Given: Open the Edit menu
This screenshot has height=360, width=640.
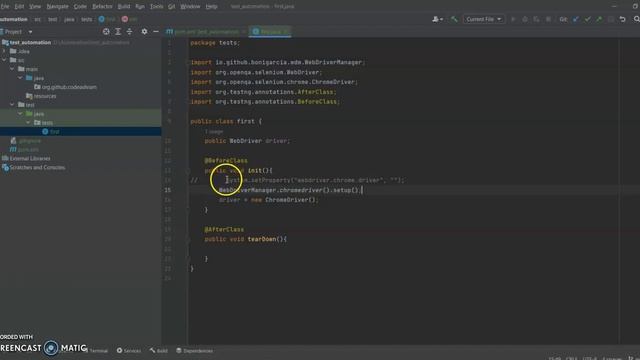Looking at the screenshot, I should pos(19,7).
